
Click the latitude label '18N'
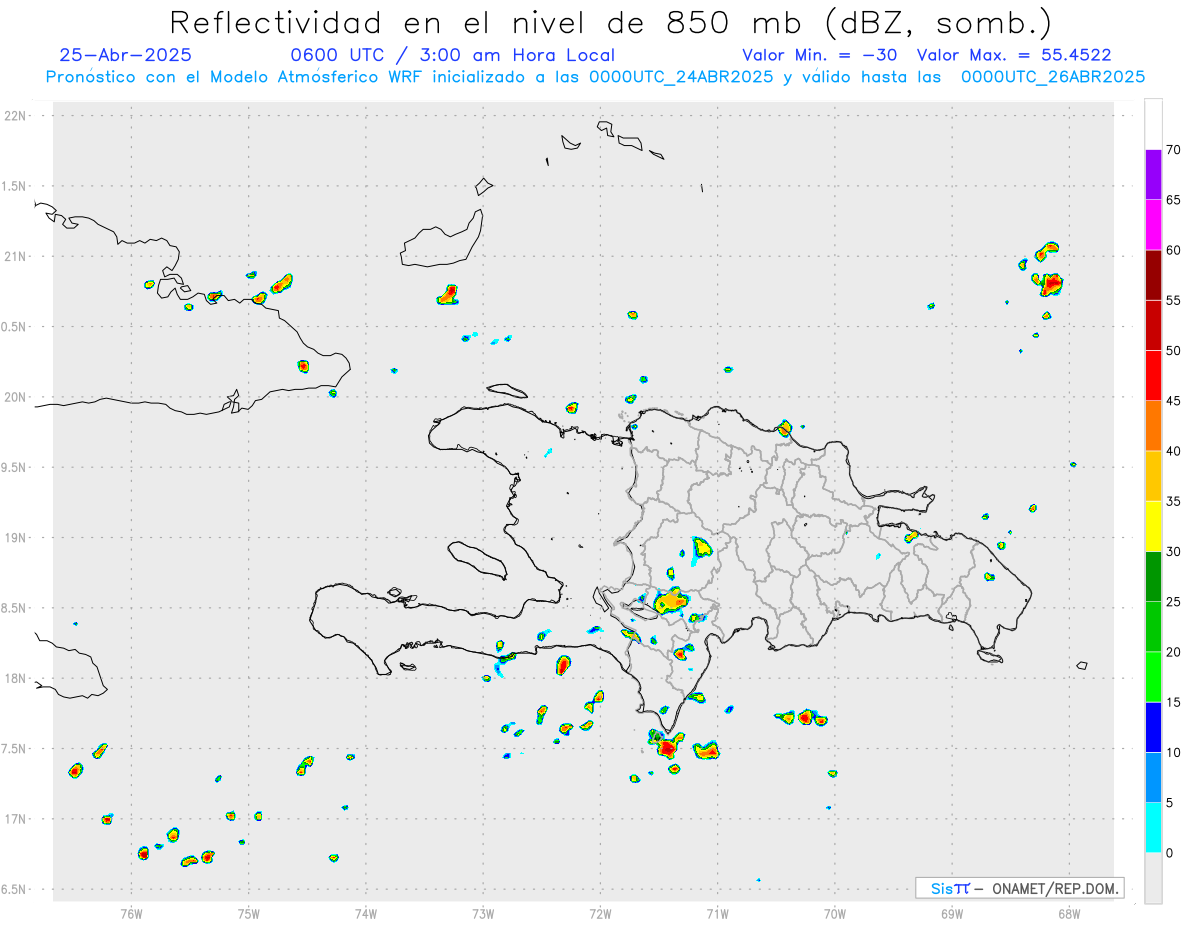pos(17,678)
